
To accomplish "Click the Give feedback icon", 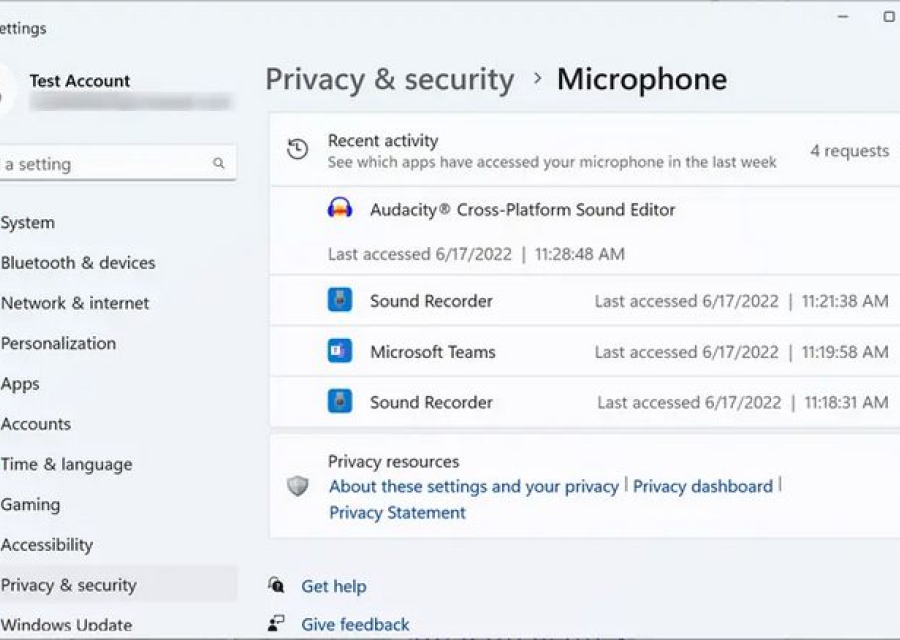I will [x=275, y=623].
